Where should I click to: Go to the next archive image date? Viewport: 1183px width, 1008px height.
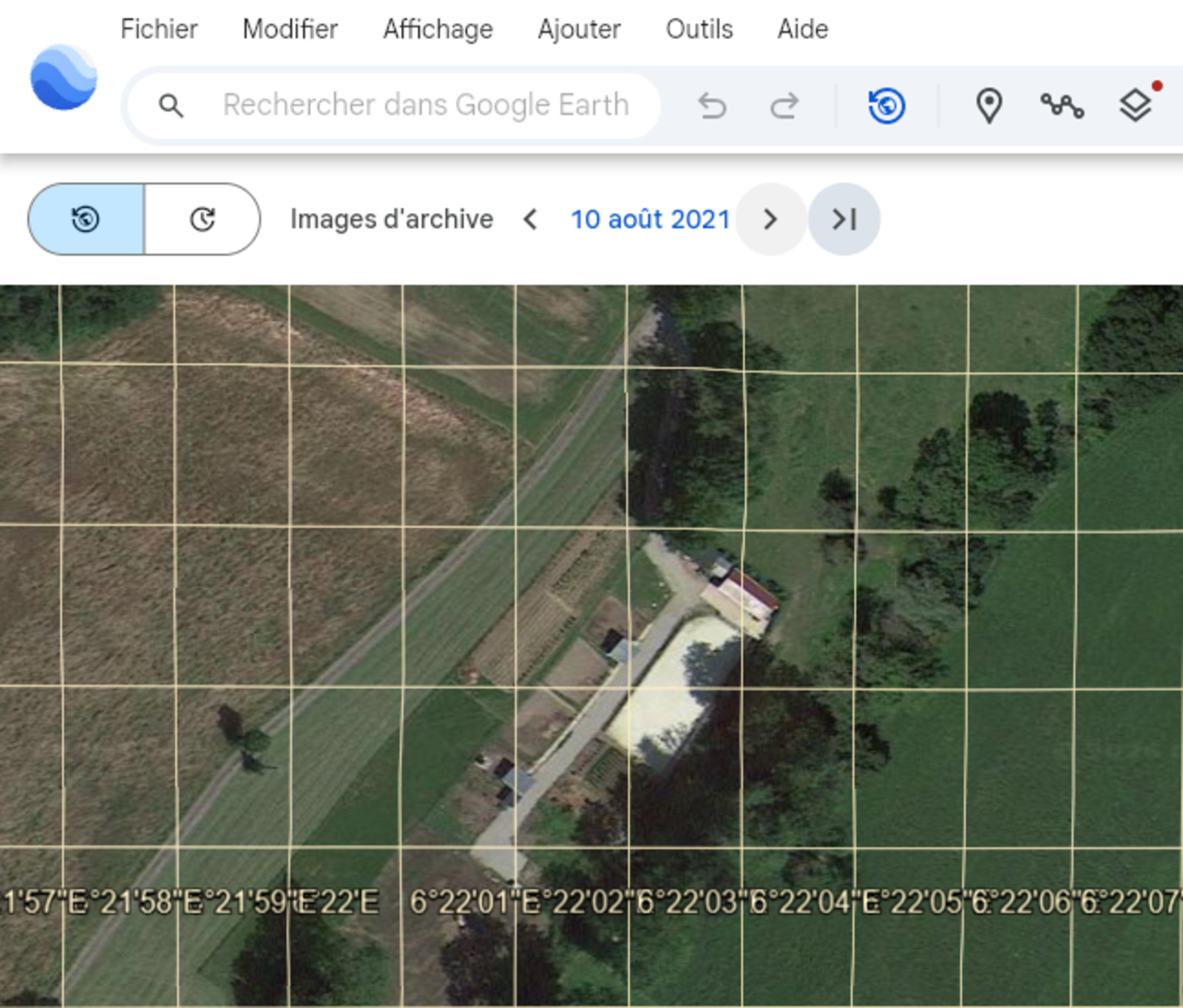pyautogui.click(x=770, y=220)
